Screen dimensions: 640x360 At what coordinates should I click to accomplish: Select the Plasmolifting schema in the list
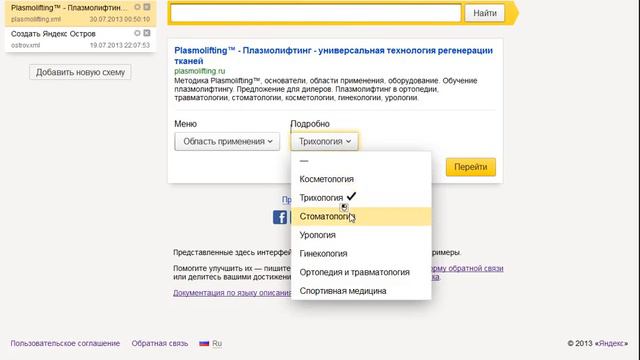80,13
